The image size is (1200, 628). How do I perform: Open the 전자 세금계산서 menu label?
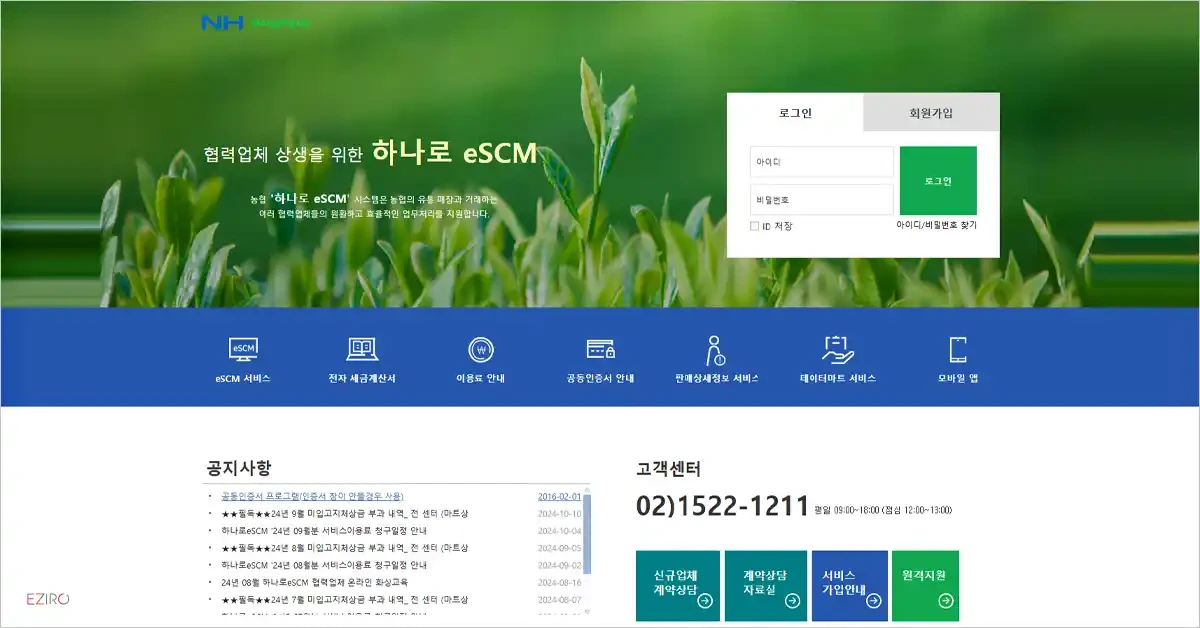pos(362,379)
